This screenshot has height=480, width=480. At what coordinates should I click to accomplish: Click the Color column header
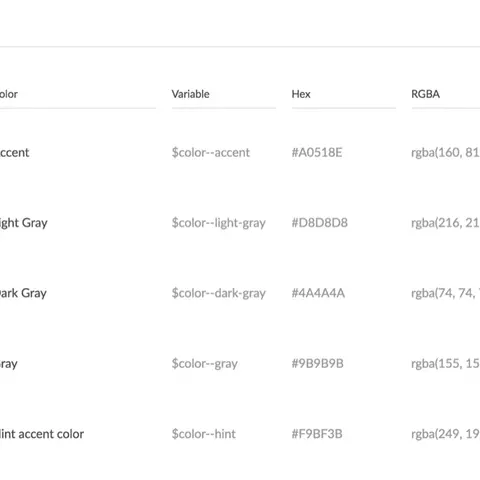point(9,94)
